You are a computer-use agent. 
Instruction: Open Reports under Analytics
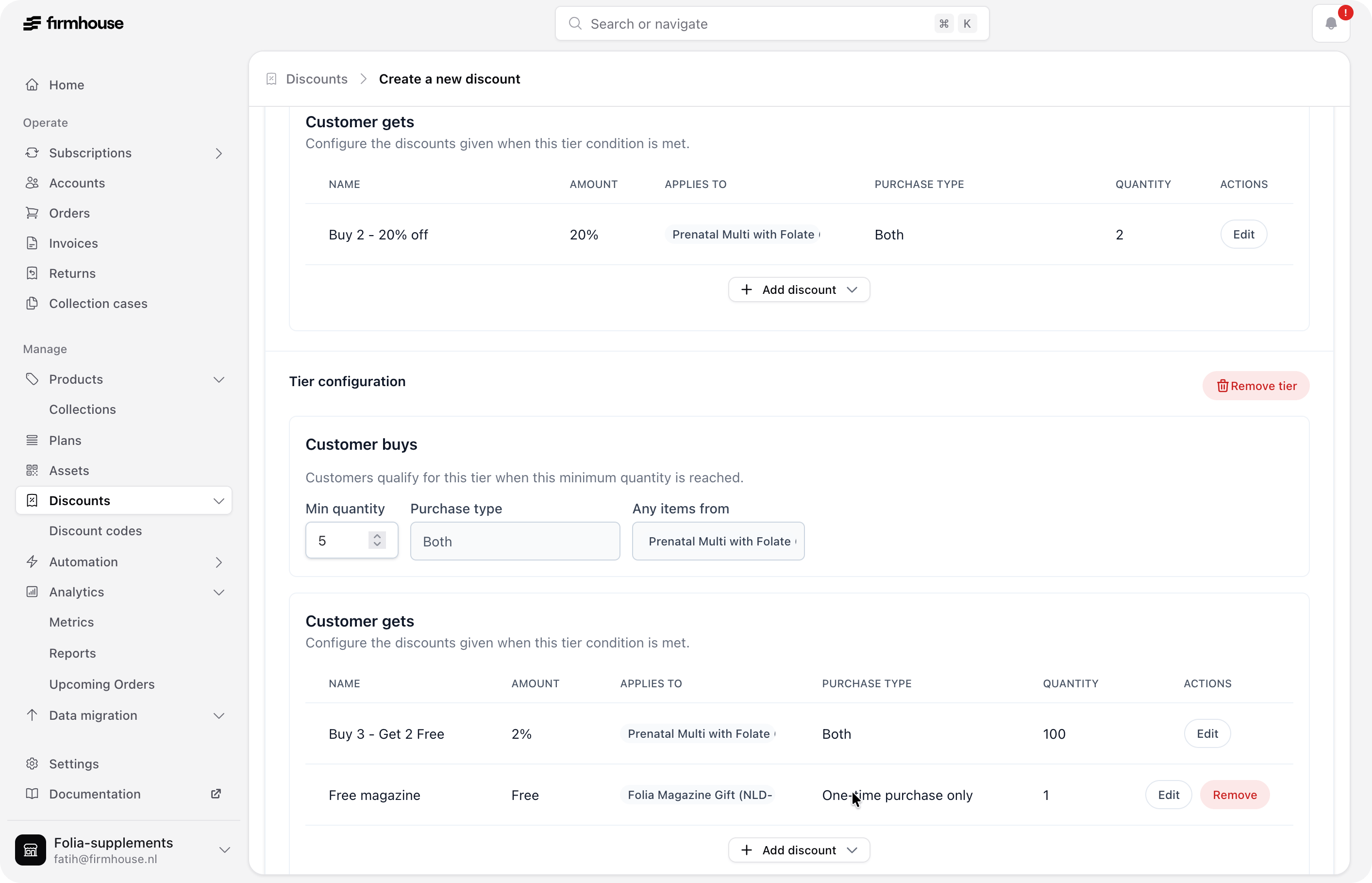[x=73, y=653]
